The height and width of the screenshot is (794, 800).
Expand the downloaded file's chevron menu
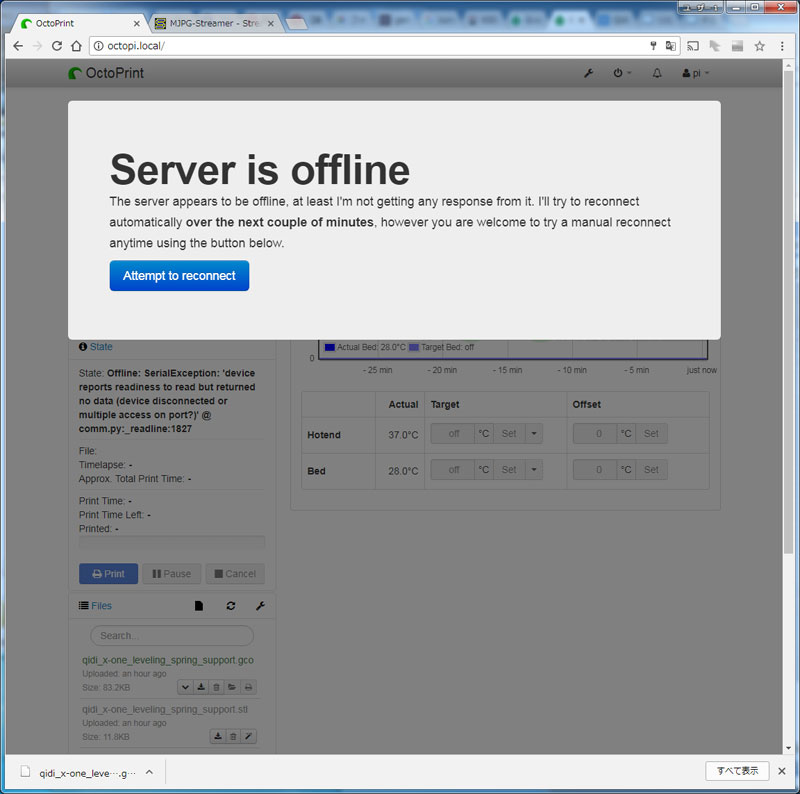pos(149,772)
